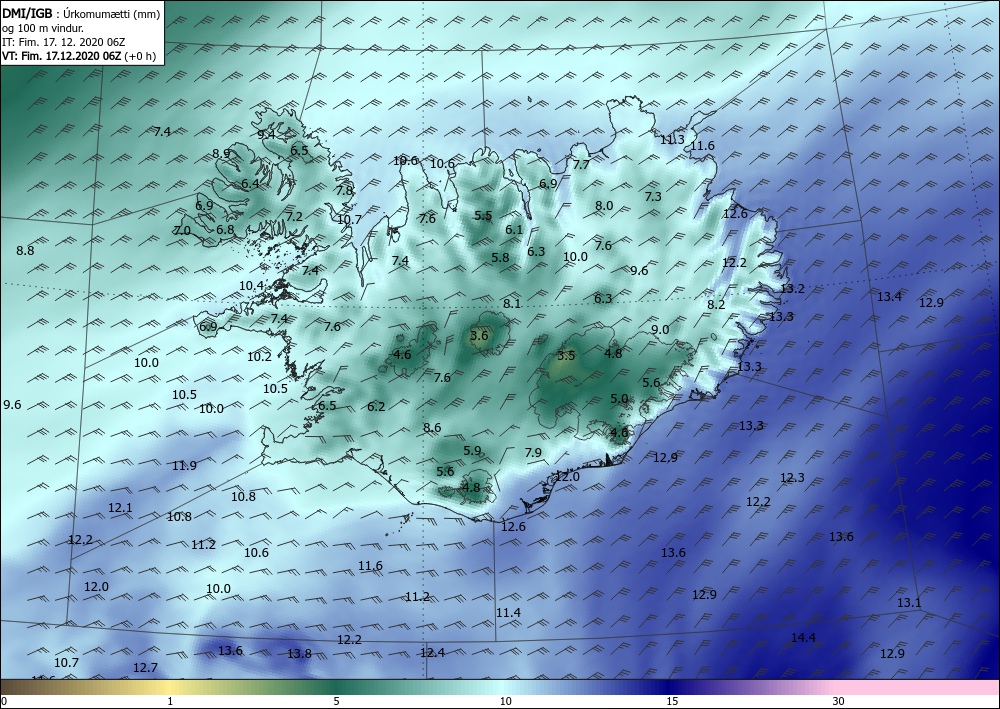The height and width of the screenshot is (709, 1000).
Task: Click the 5.9 value on the map
Action: pyautogui.click(x=472, y=451)
